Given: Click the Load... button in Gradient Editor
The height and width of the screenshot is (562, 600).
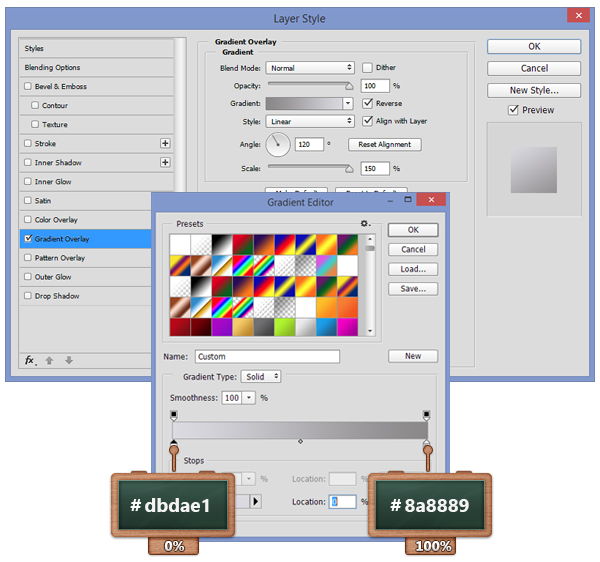Looking at the screenshot, I should (413, 269).
